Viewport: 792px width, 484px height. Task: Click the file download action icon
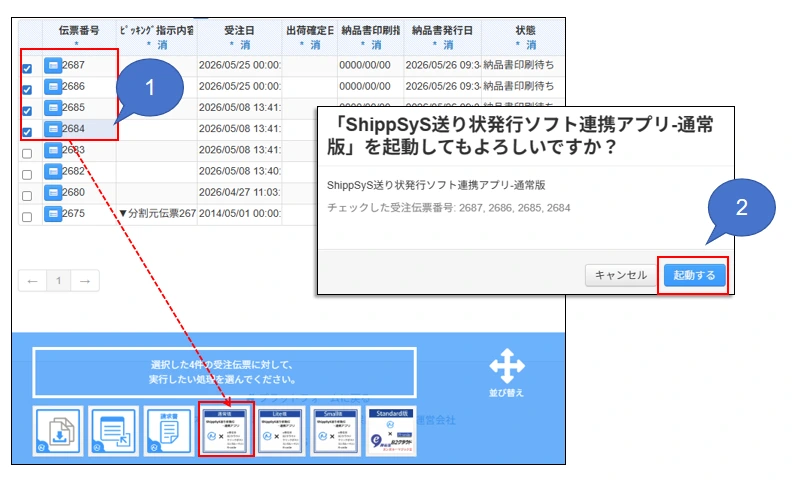click(x=58, y=431)
